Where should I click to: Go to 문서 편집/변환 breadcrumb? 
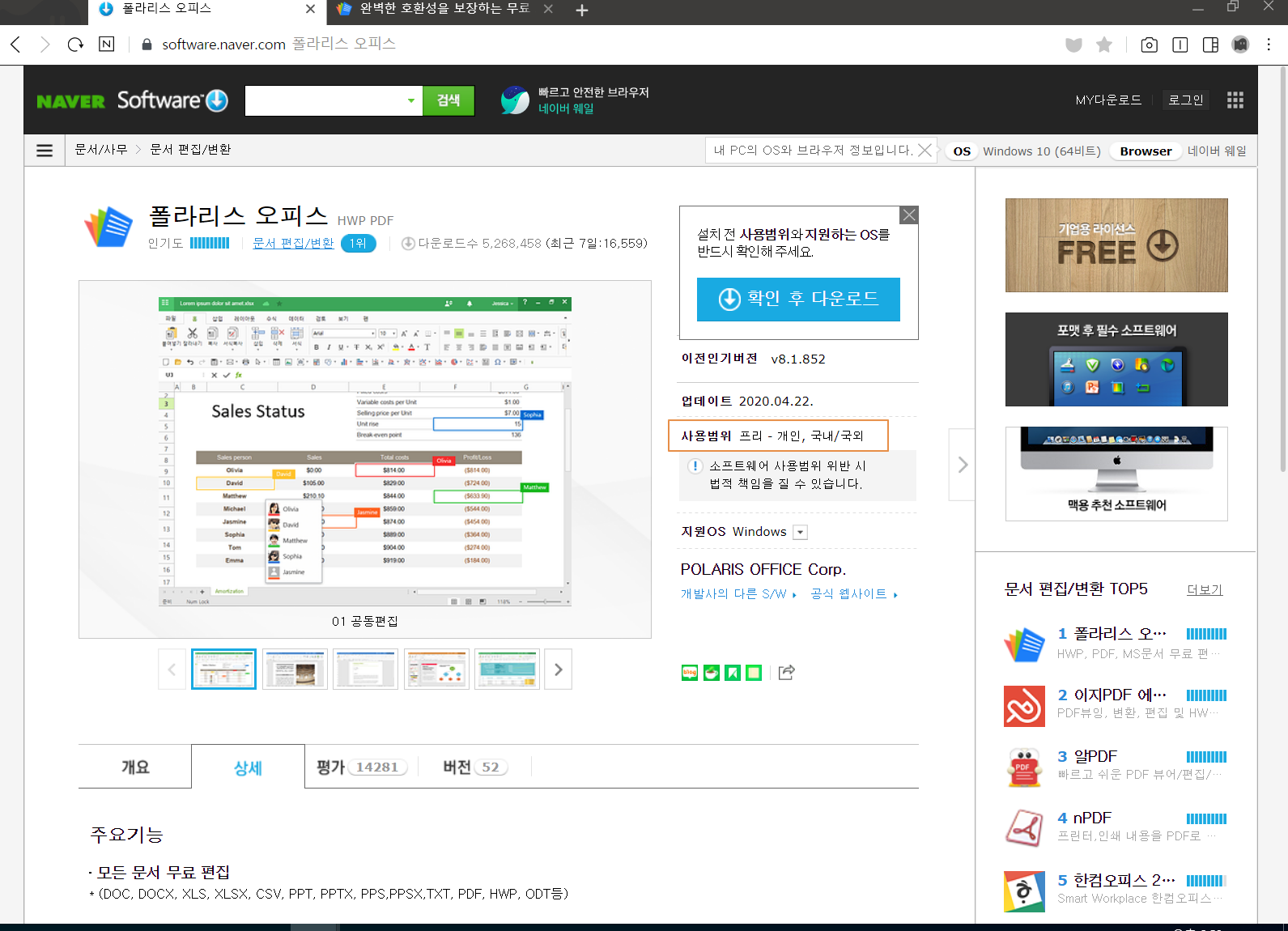click(190, 150)
